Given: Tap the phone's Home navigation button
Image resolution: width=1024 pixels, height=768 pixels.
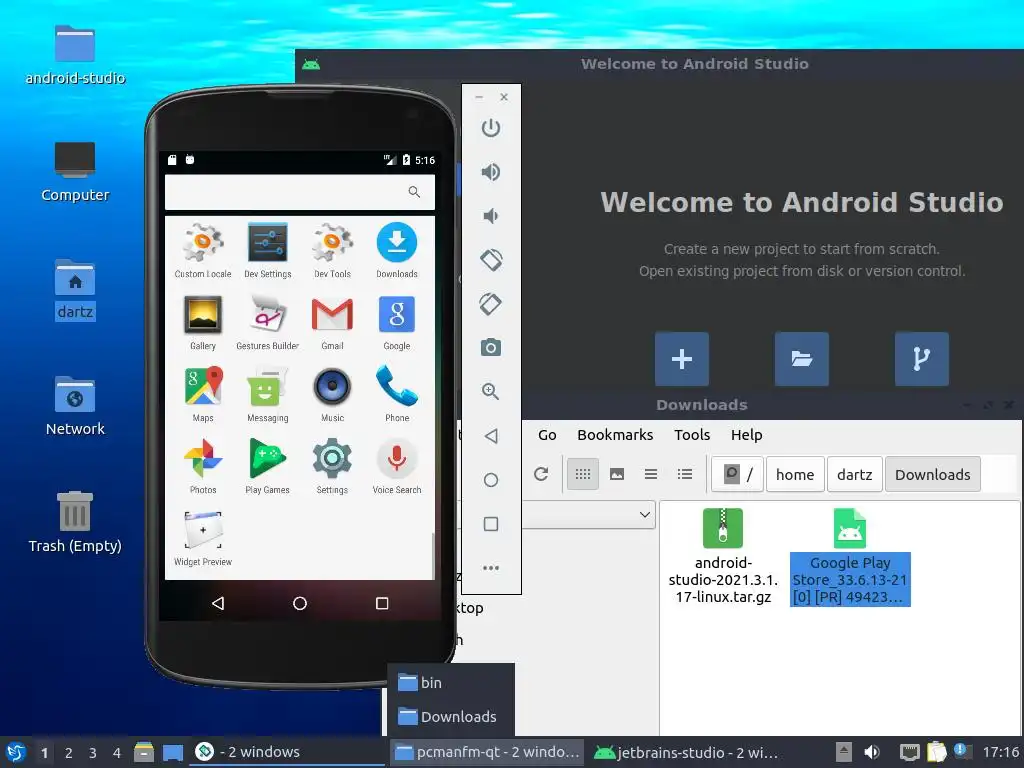Looking at the screenshot, I should [300, 603].
